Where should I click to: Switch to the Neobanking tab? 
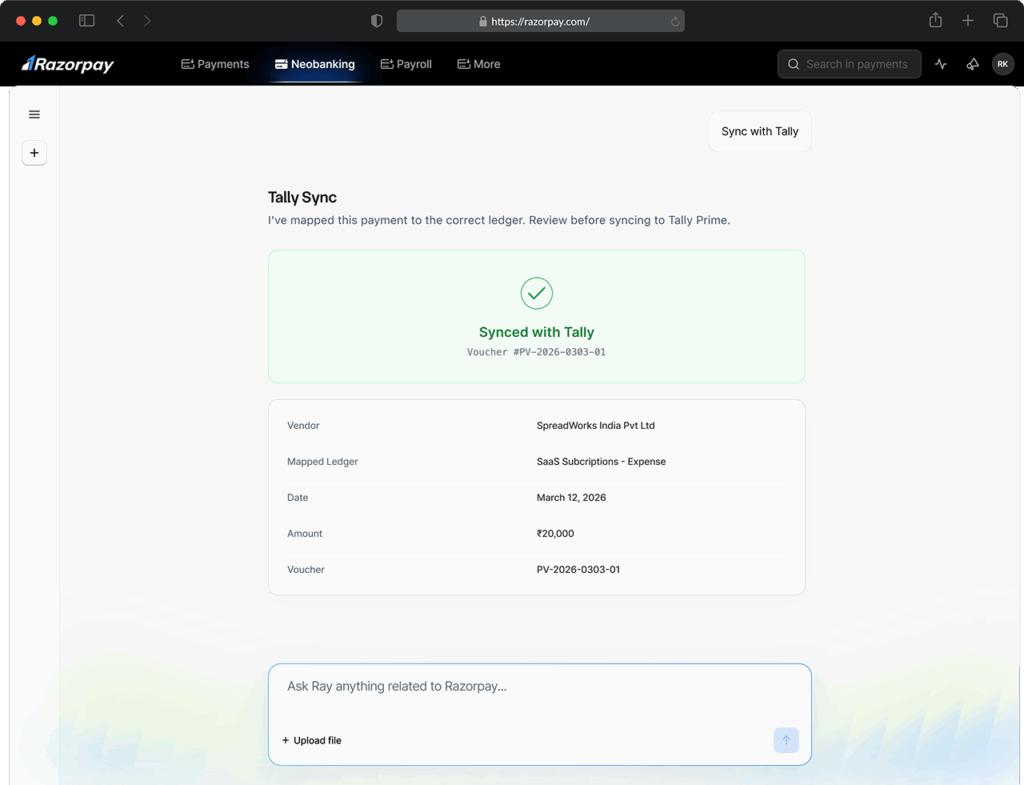tap(315, 64)
